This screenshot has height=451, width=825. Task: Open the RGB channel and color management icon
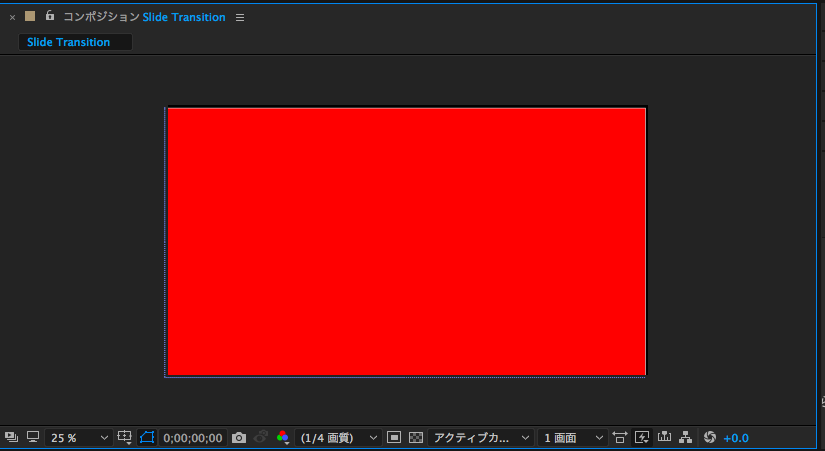[283, 437]
